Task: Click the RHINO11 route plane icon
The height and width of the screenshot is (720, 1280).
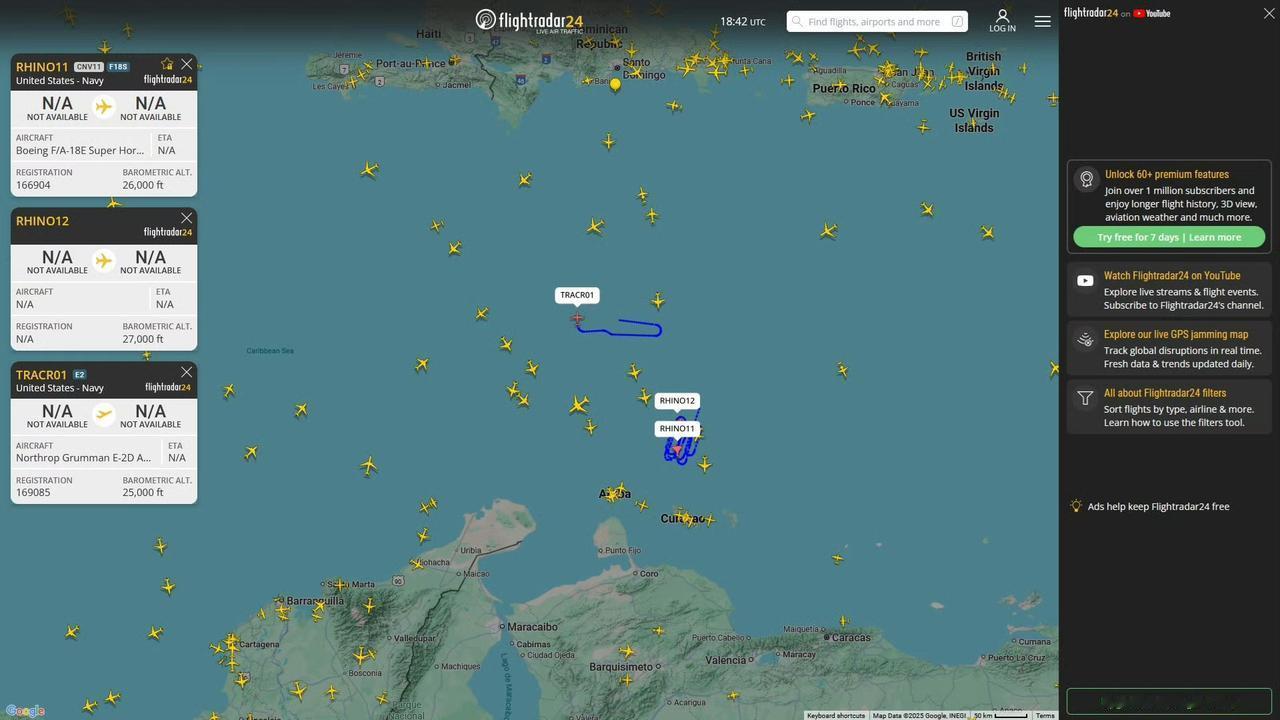Action: [x=104, y=106]
